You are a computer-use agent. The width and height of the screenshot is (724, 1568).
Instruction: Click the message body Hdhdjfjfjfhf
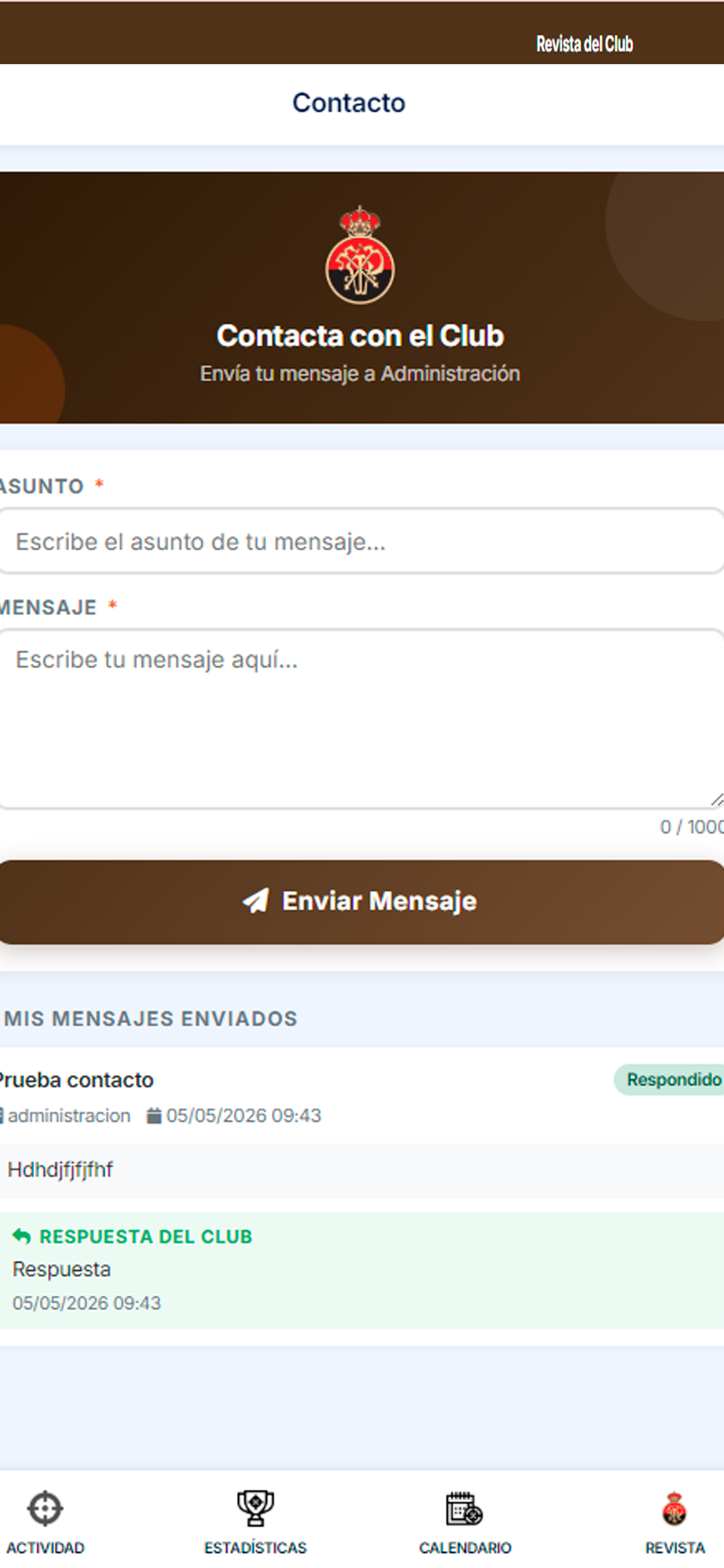[x=60, y=1170]
